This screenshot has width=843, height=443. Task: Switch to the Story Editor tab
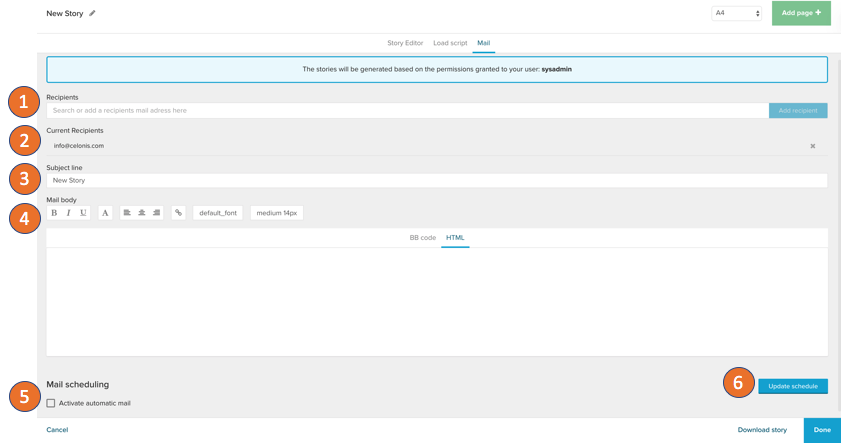[x=405, y=43]
